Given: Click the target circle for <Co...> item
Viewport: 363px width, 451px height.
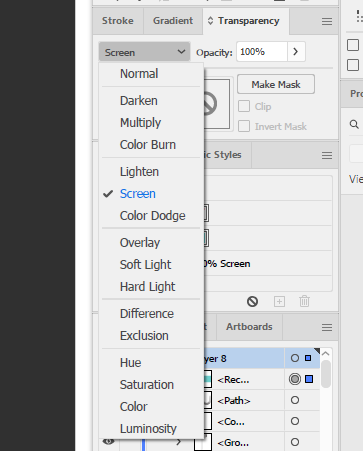Looking at the screenshot, I should pyautogui.click(x=295, y=421).
